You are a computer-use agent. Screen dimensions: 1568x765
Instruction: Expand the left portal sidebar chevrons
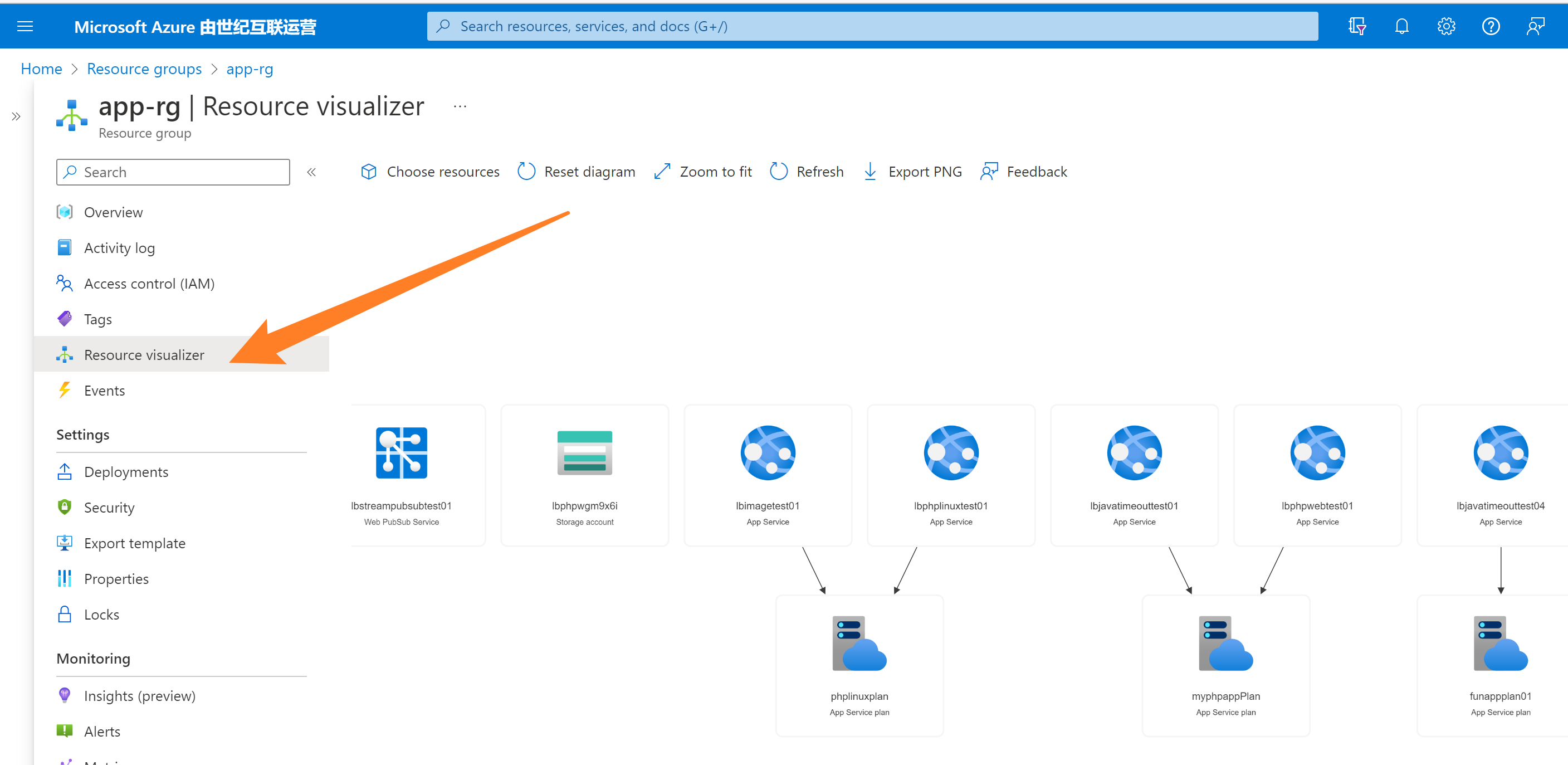coord(16,116)
